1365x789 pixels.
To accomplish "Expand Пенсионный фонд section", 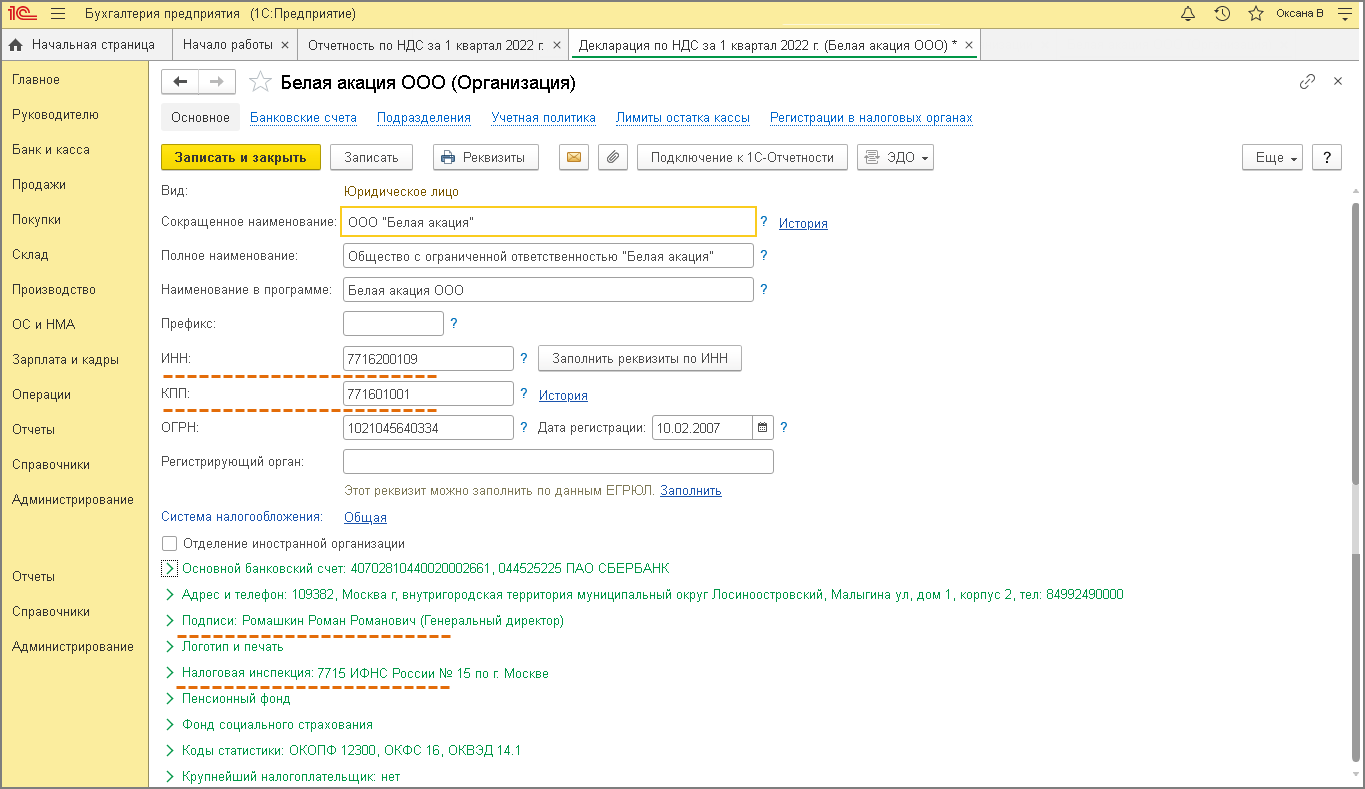I will (x=169, y=699).
